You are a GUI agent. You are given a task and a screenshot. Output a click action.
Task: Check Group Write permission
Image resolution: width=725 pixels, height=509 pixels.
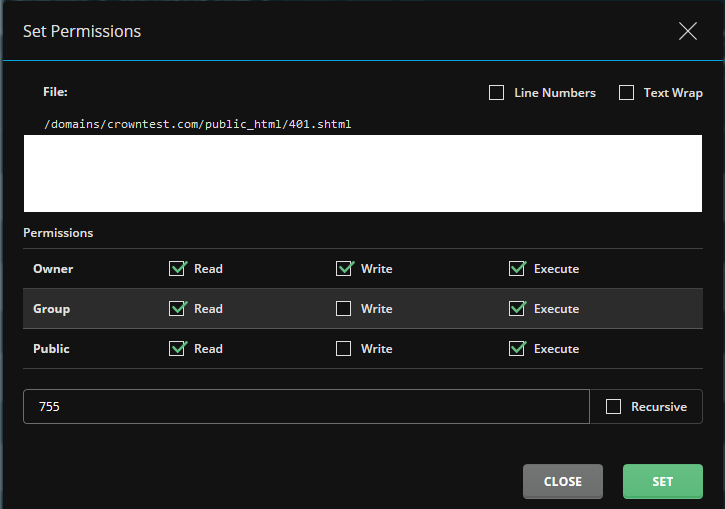[344, 308]
